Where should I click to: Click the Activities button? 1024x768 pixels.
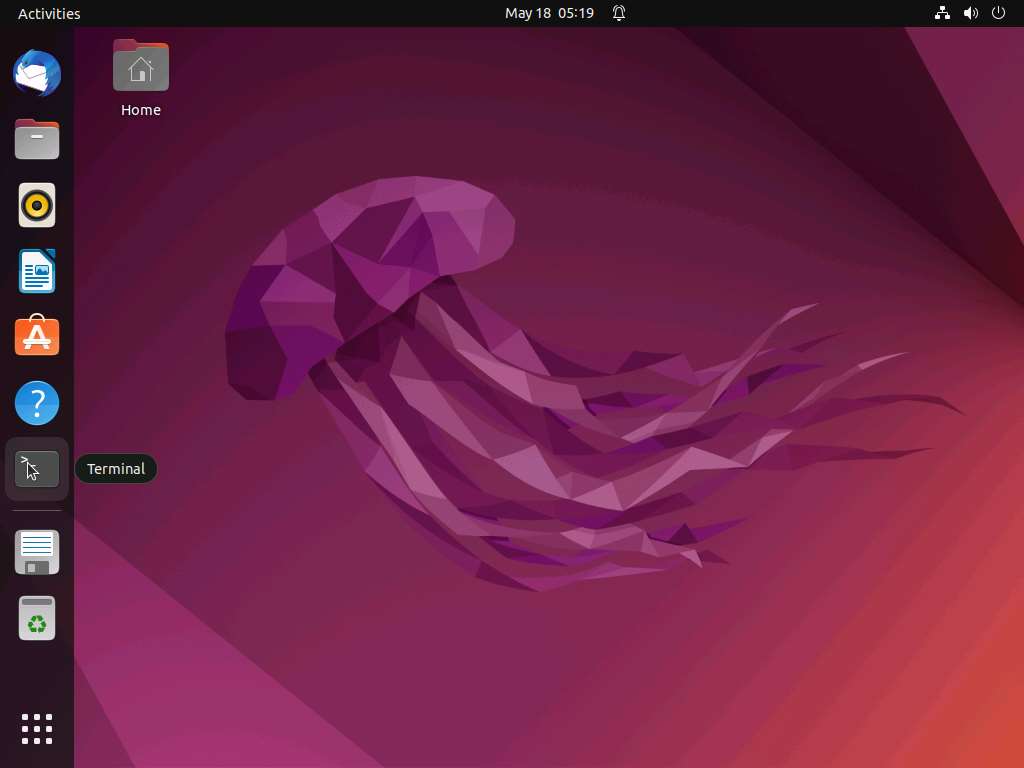[x=49, y=14]
